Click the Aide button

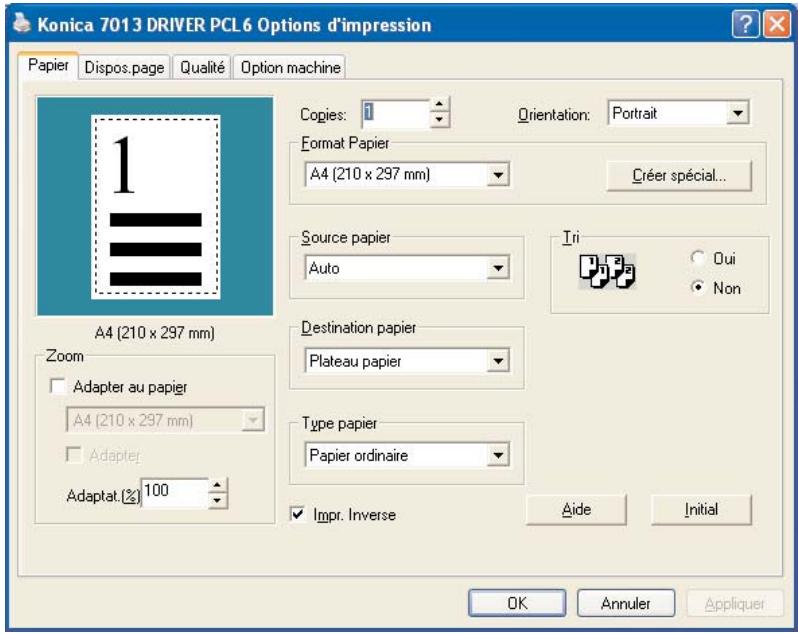click(x=576, y=510)
